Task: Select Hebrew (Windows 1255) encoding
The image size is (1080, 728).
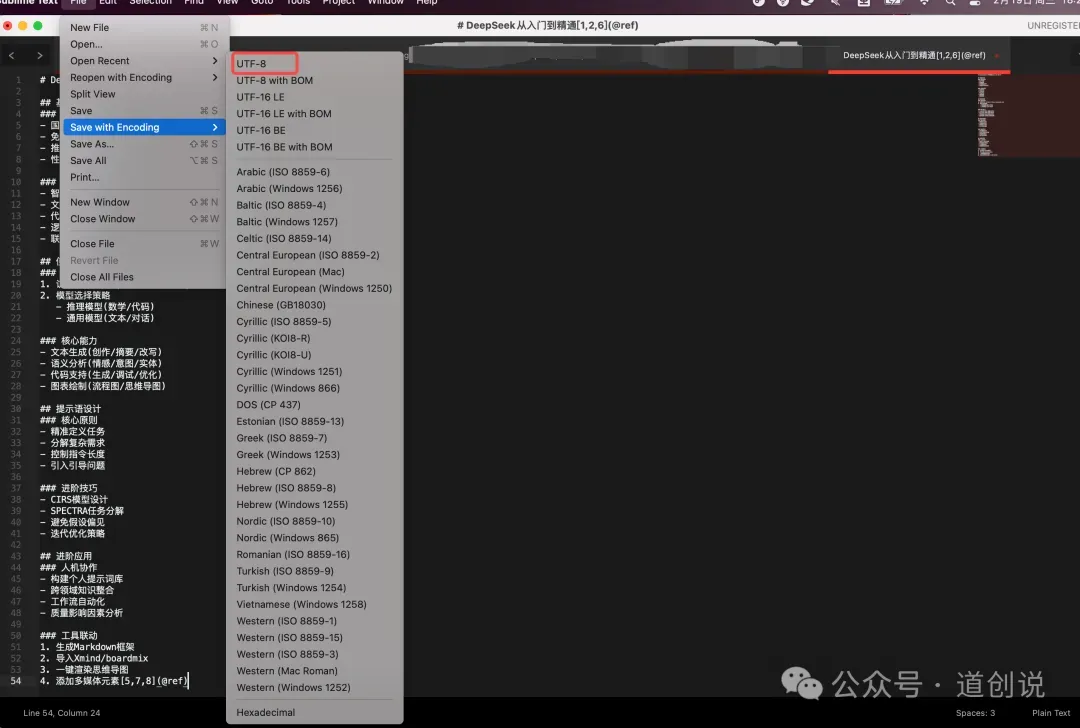Action: coord(315,504)
